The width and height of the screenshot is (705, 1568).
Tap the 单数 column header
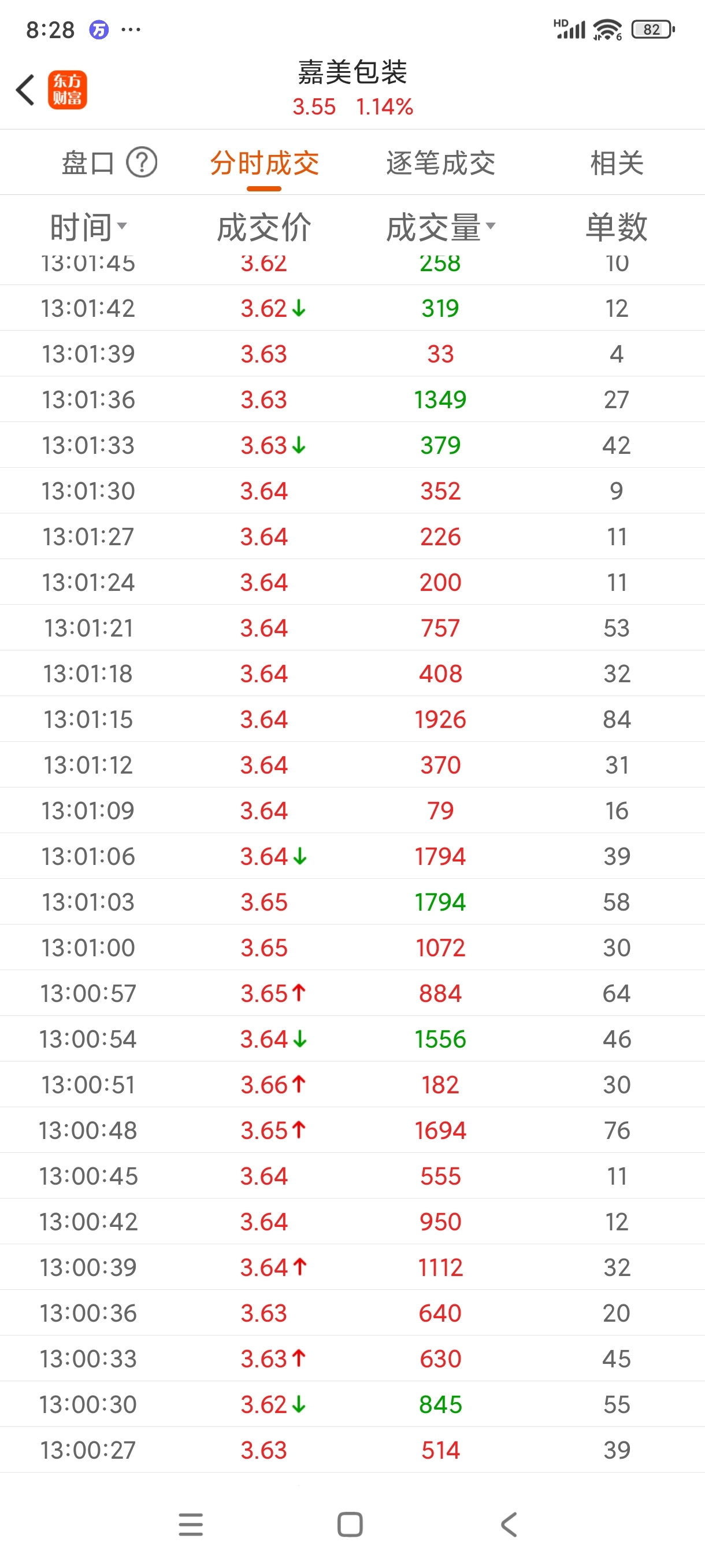[x=616, y=227]
